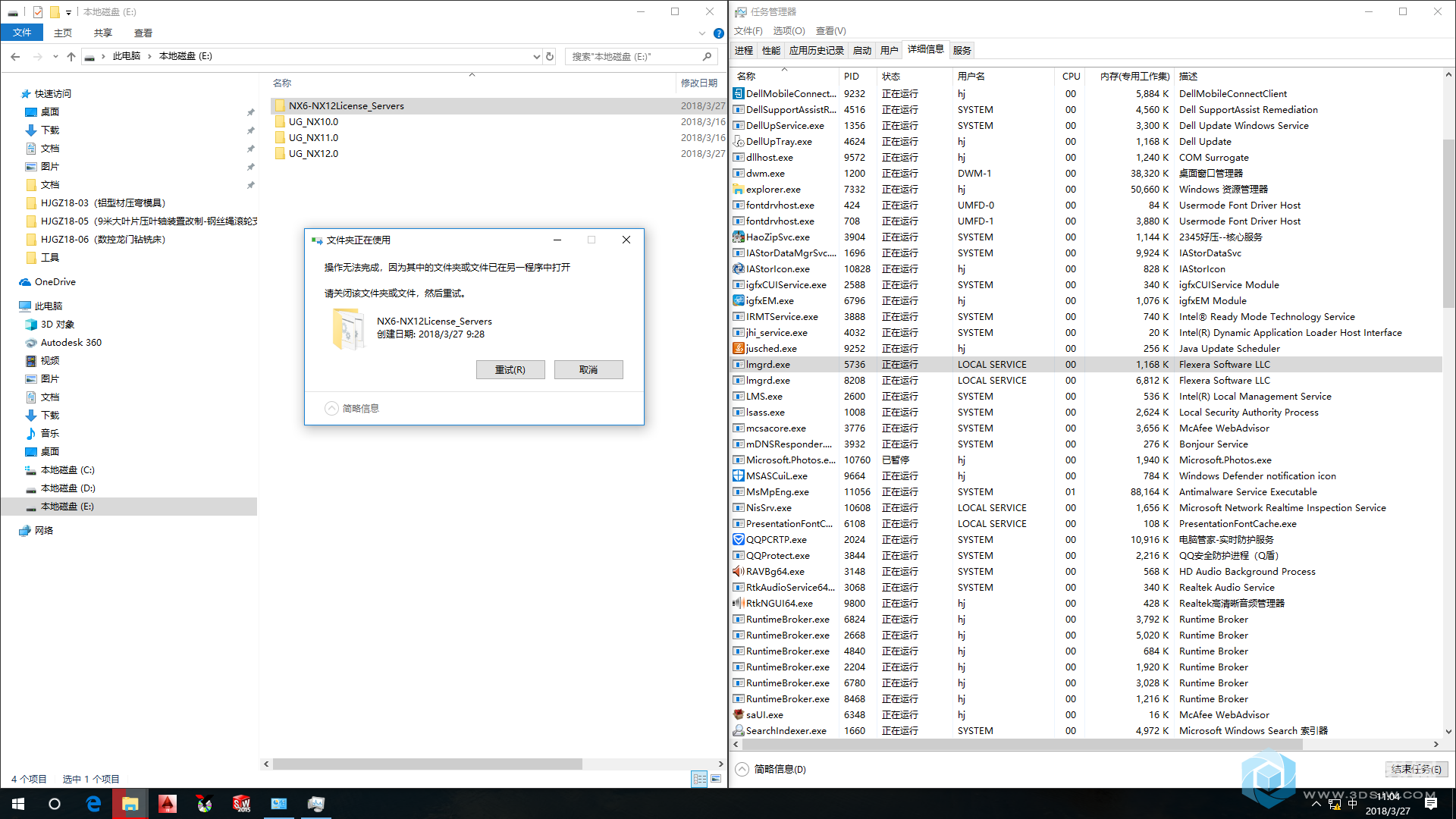Open AutoCAD icon on taskbar
1456x819 pixels.
[x=167, y=804]
